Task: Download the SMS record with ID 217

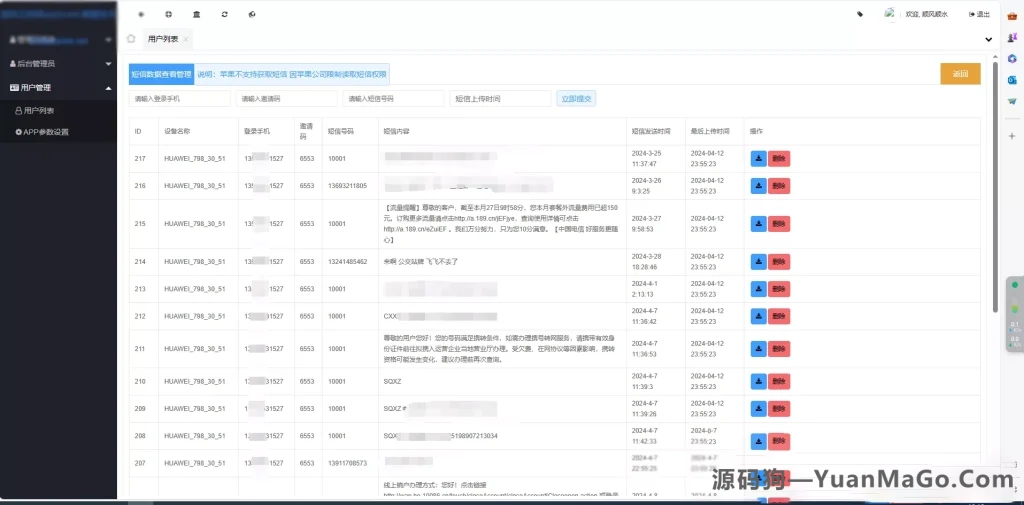Action: pyautogui.click(x=758, y=159)
